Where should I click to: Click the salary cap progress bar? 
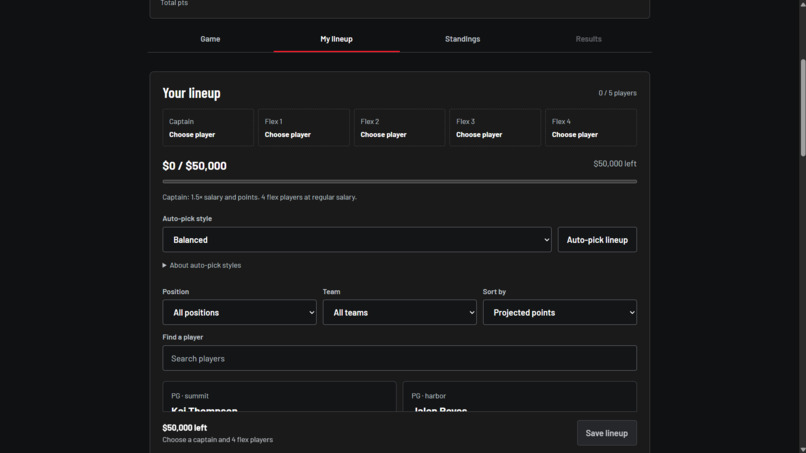(399, 182)
